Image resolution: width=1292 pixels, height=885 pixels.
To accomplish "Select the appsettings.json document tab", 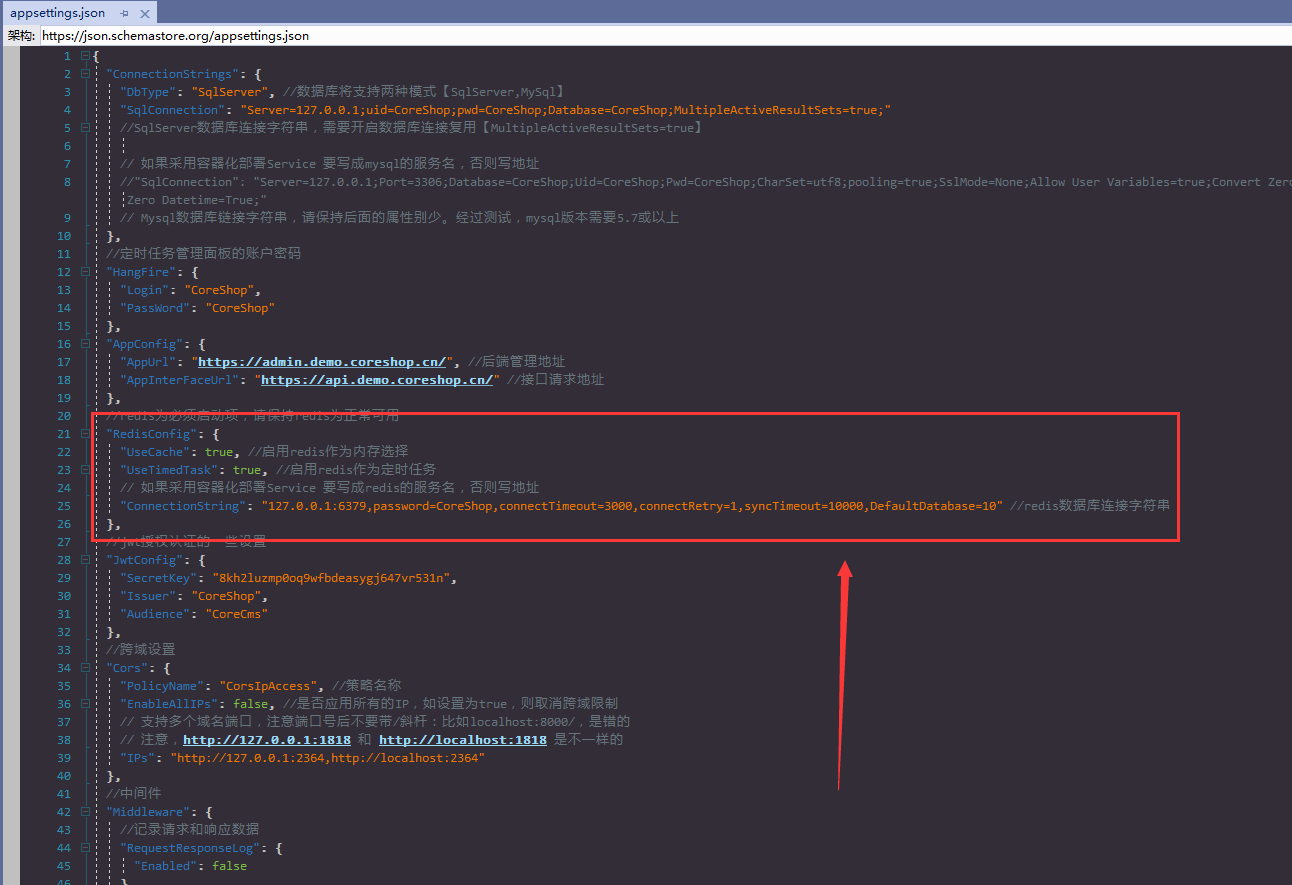I will coord(57,13).
